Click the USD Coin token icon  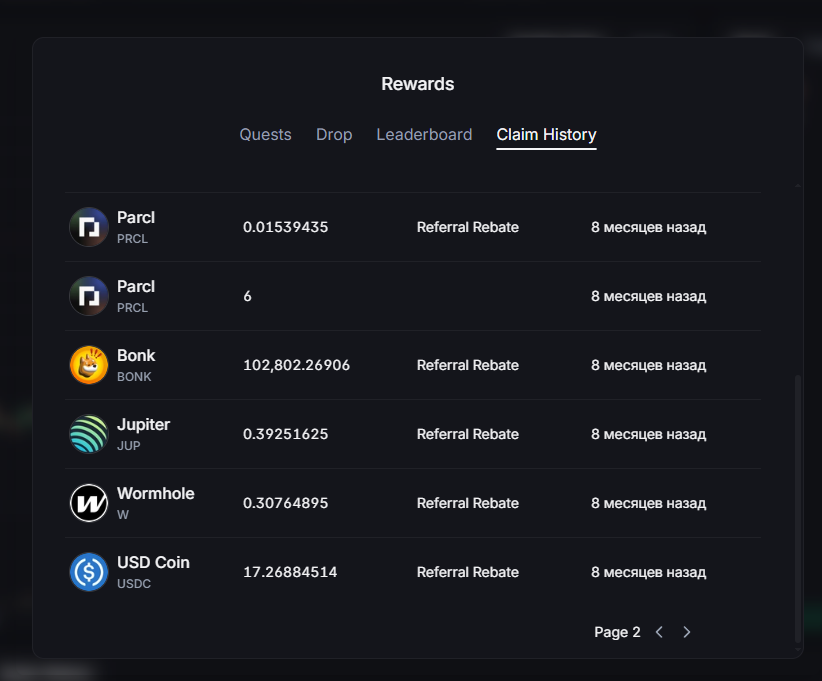pos(89,572)
